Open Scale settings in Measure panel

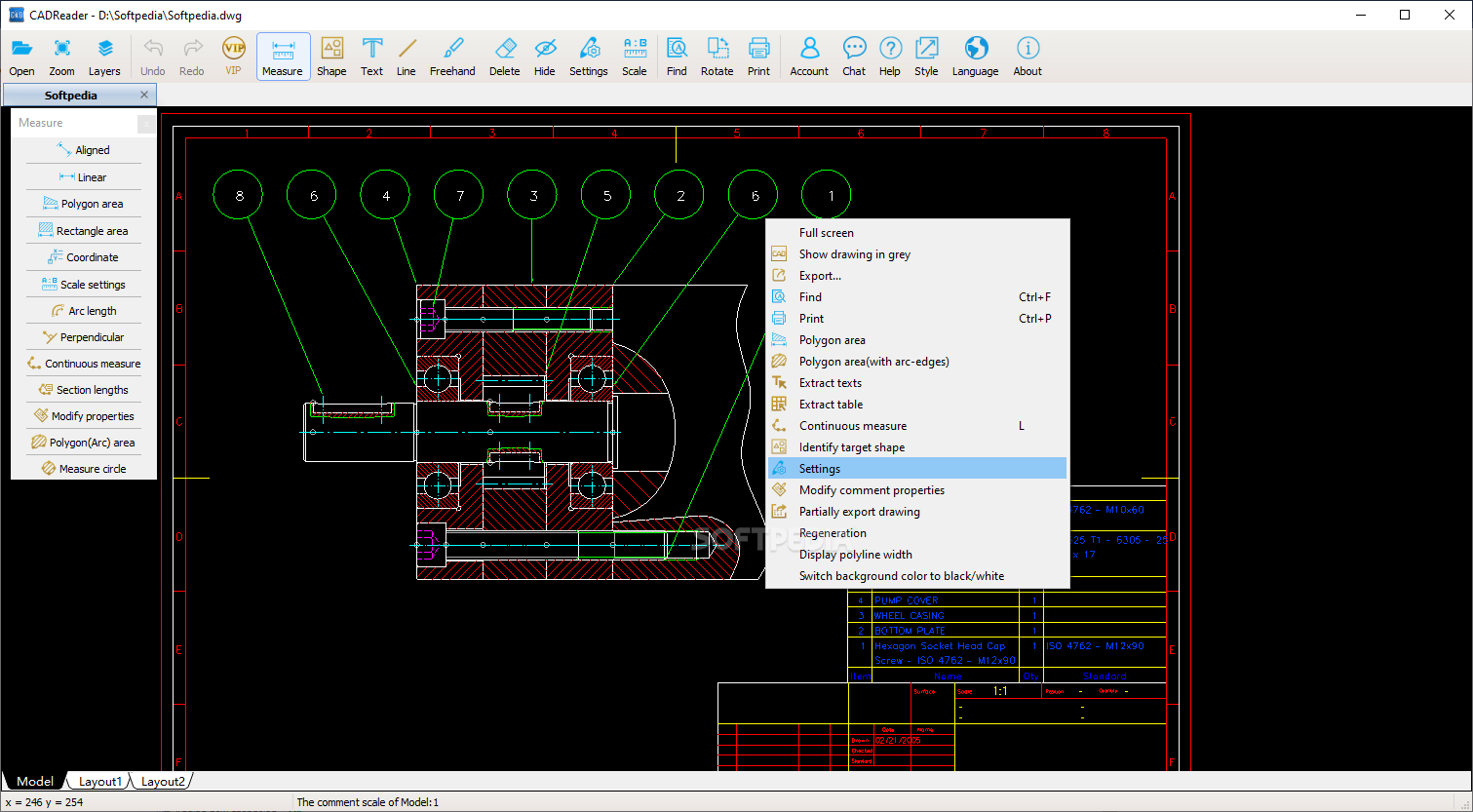click(x=84, y=285)
